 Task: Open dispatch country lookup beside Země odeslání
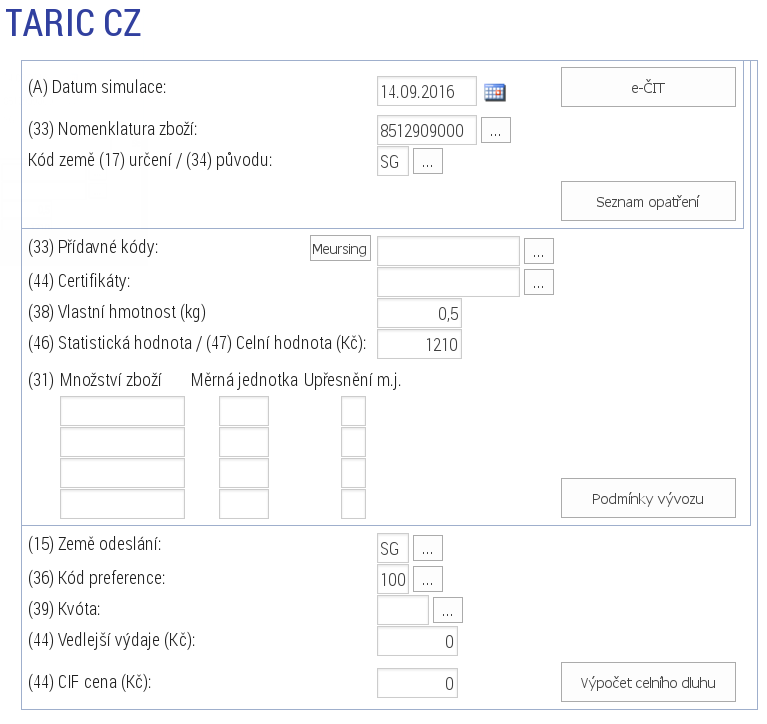pos(428,548)
